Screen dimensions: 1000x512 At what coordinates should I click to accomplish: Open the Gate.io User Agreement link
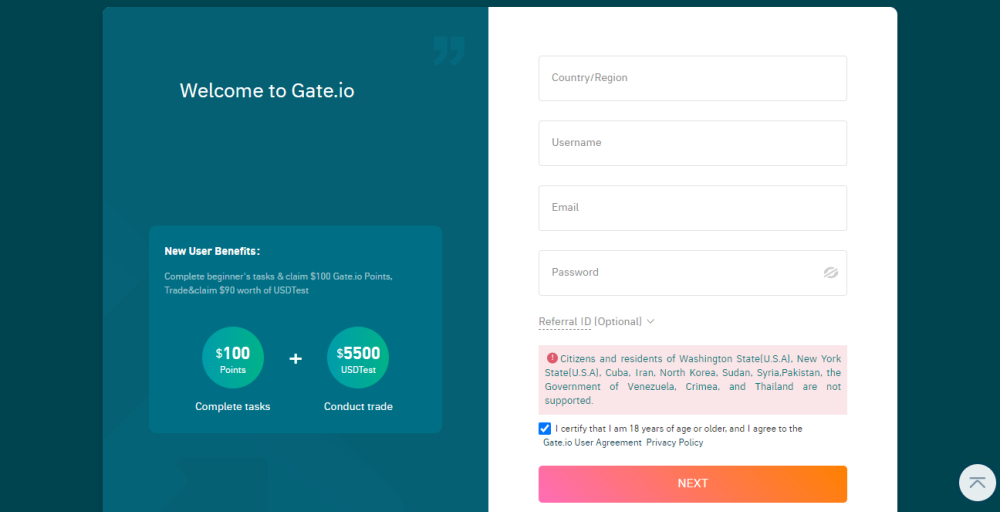[592, 442]
